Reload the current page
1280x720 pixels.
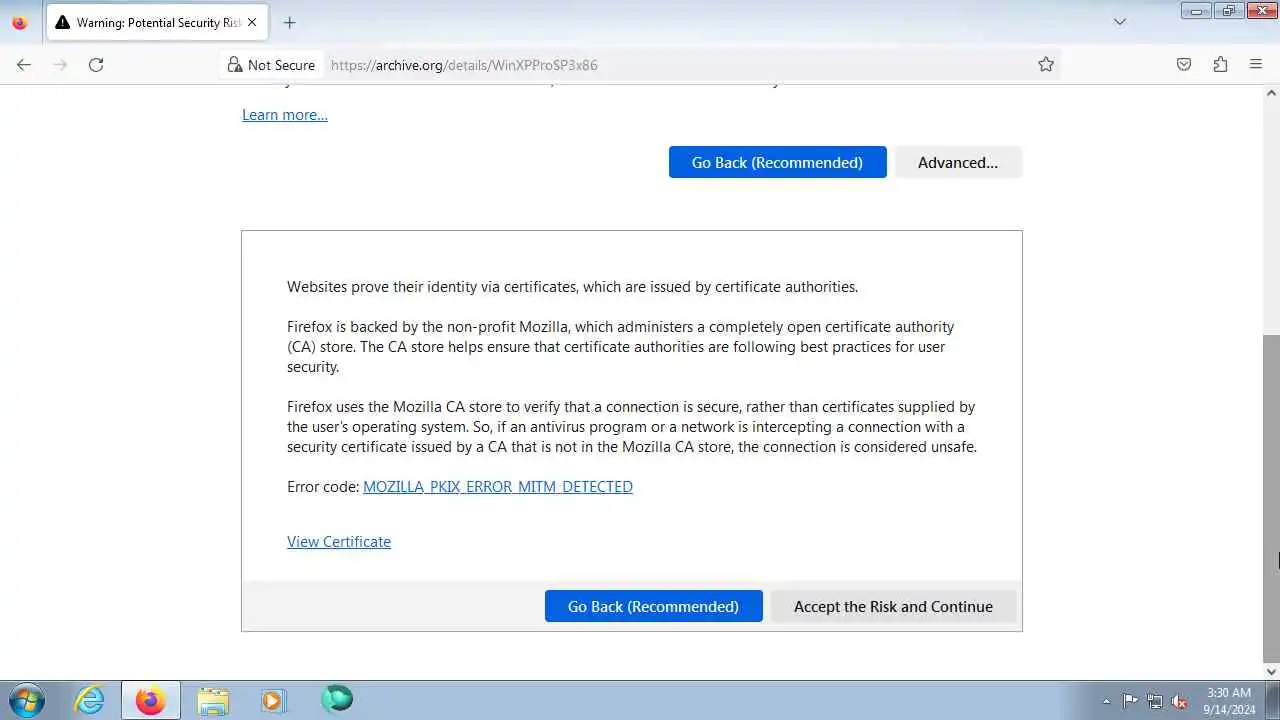pyautogui.click(x=96, y=64)
